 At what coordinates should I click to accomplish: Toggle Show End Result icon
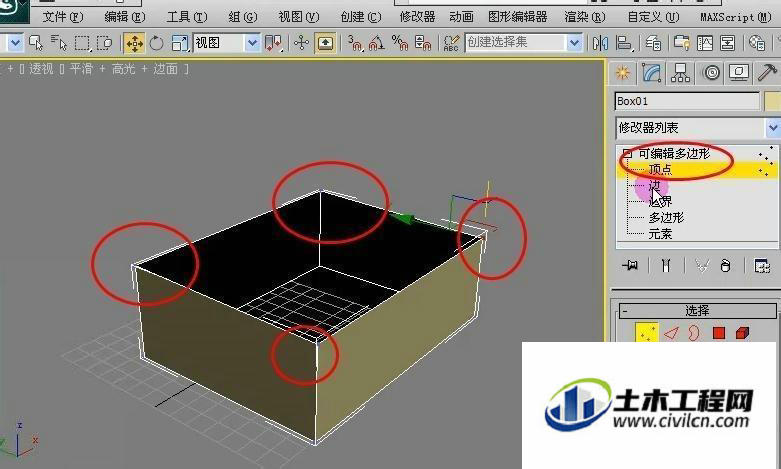click(666, 265)
